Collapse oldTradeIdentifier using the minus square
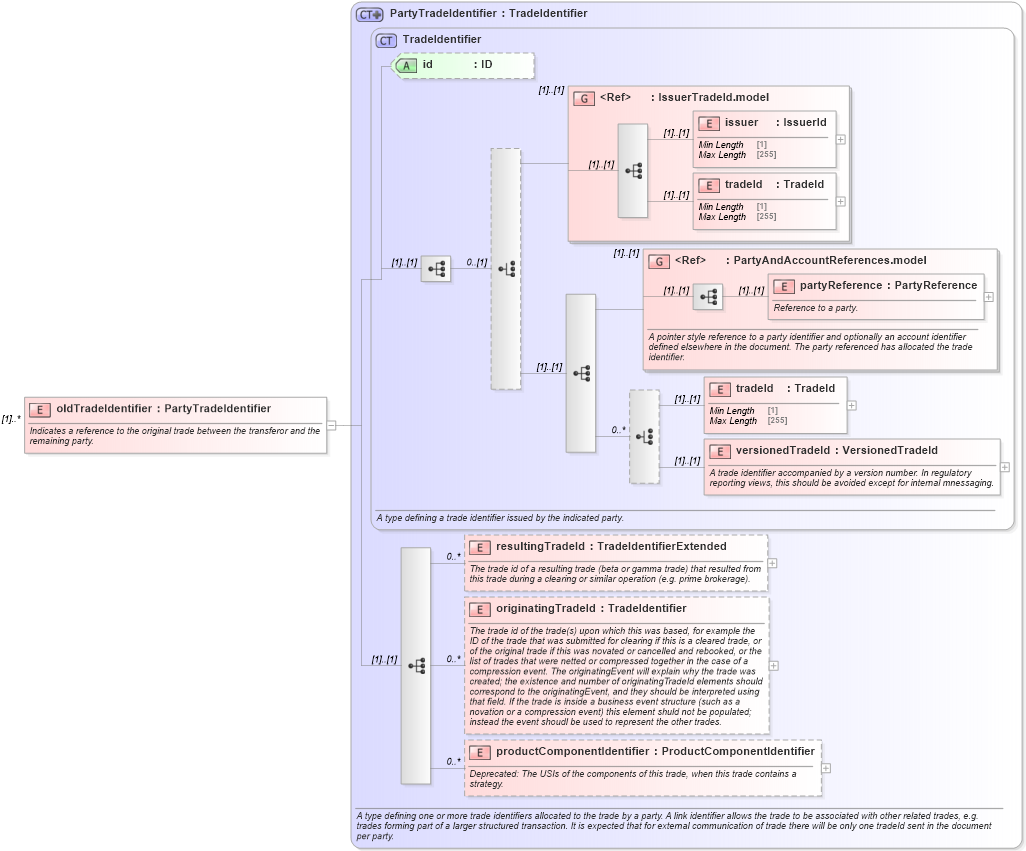Viewport: 1026px width, 851px height. click(331, 424)
